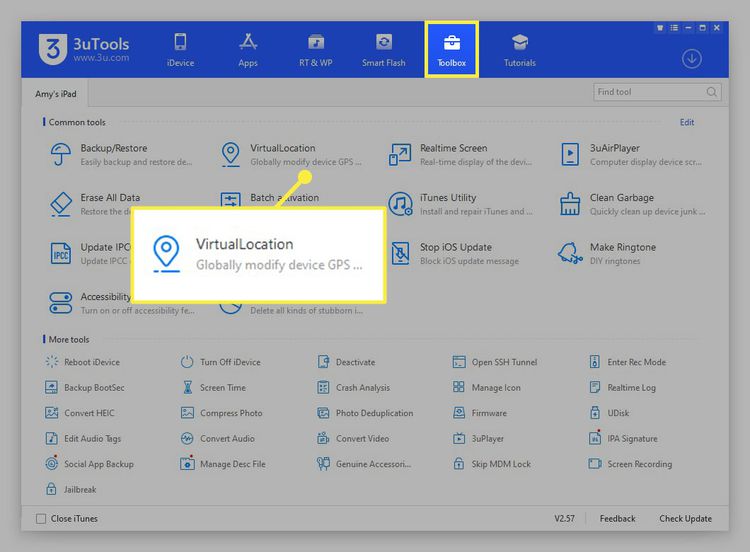Select Deactivate tool

tap(346, 362)
